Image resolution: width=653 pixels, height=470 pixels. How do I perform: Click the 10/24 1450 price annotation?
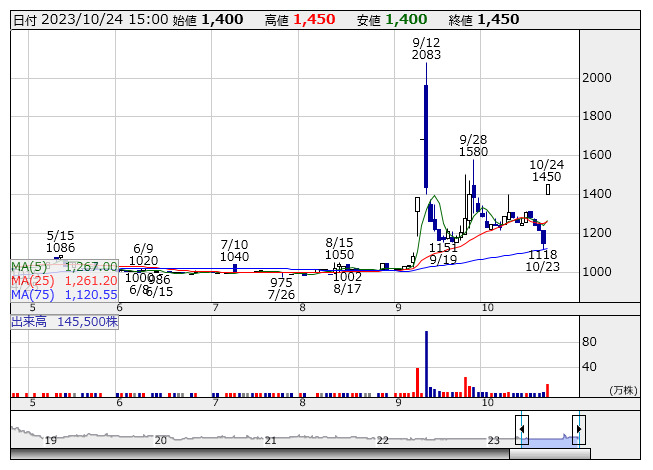[x=547, y=170]
